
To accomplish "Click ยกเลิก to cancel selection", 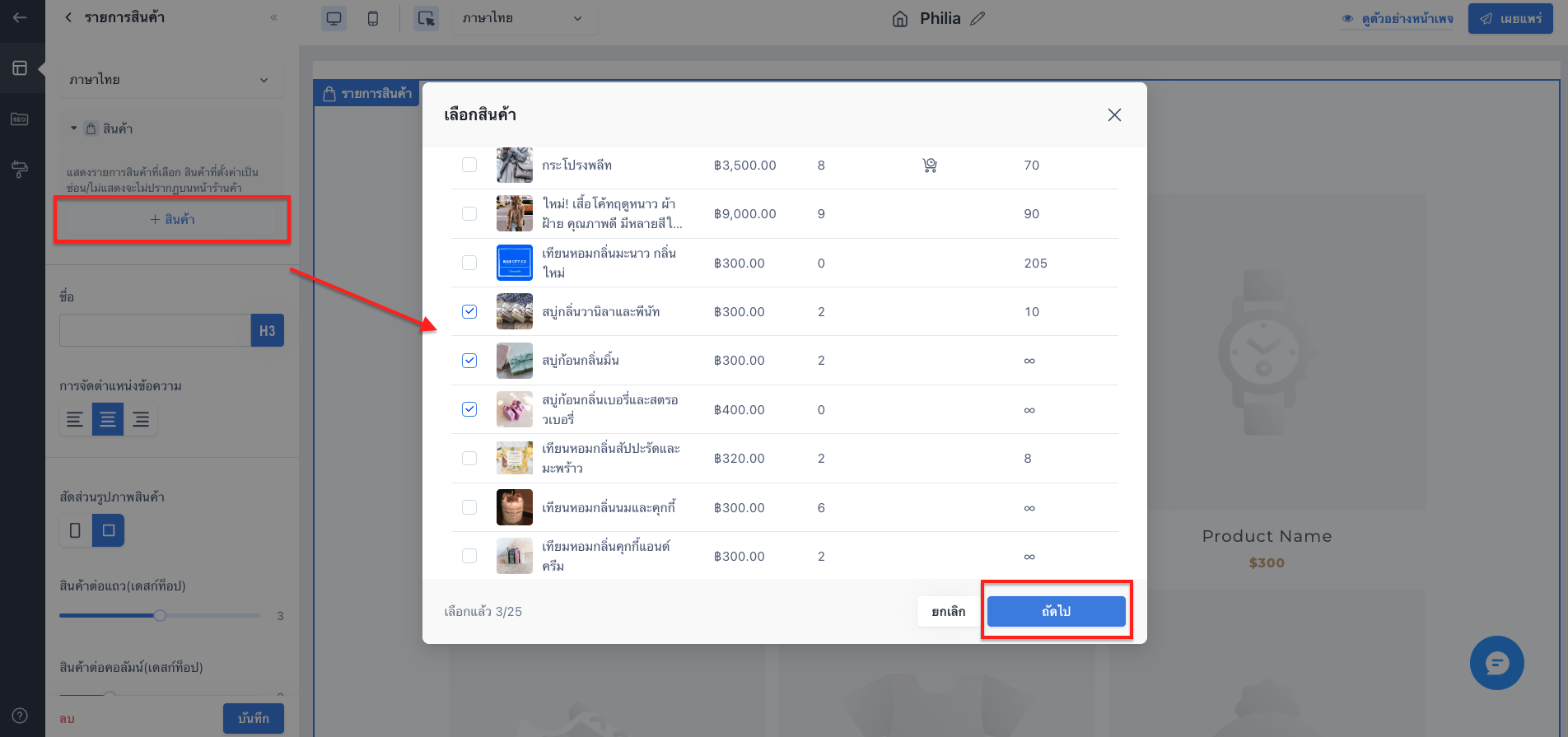I will click(949, 611).
